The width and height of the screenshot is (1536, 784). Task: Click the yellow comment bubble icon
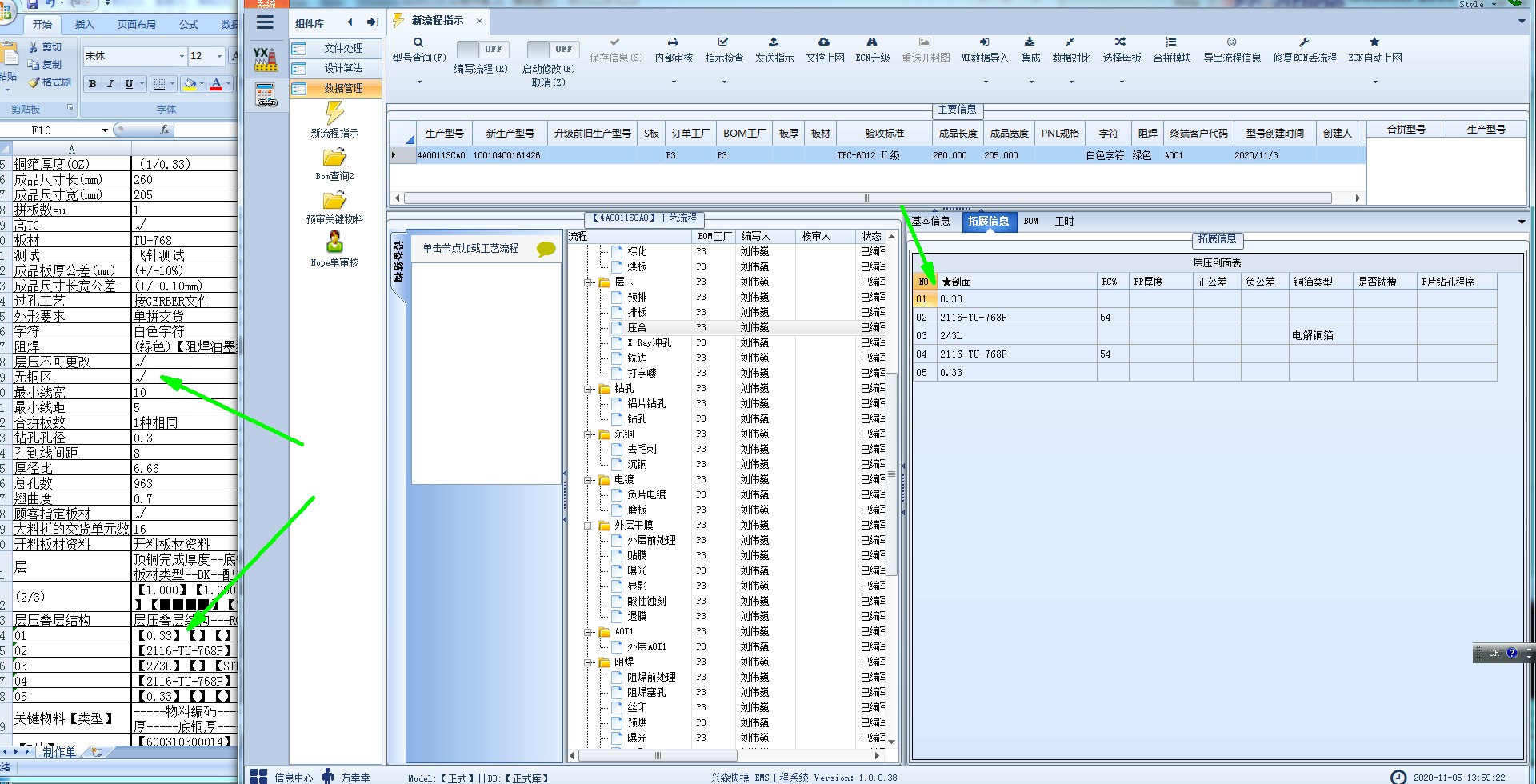546,250
